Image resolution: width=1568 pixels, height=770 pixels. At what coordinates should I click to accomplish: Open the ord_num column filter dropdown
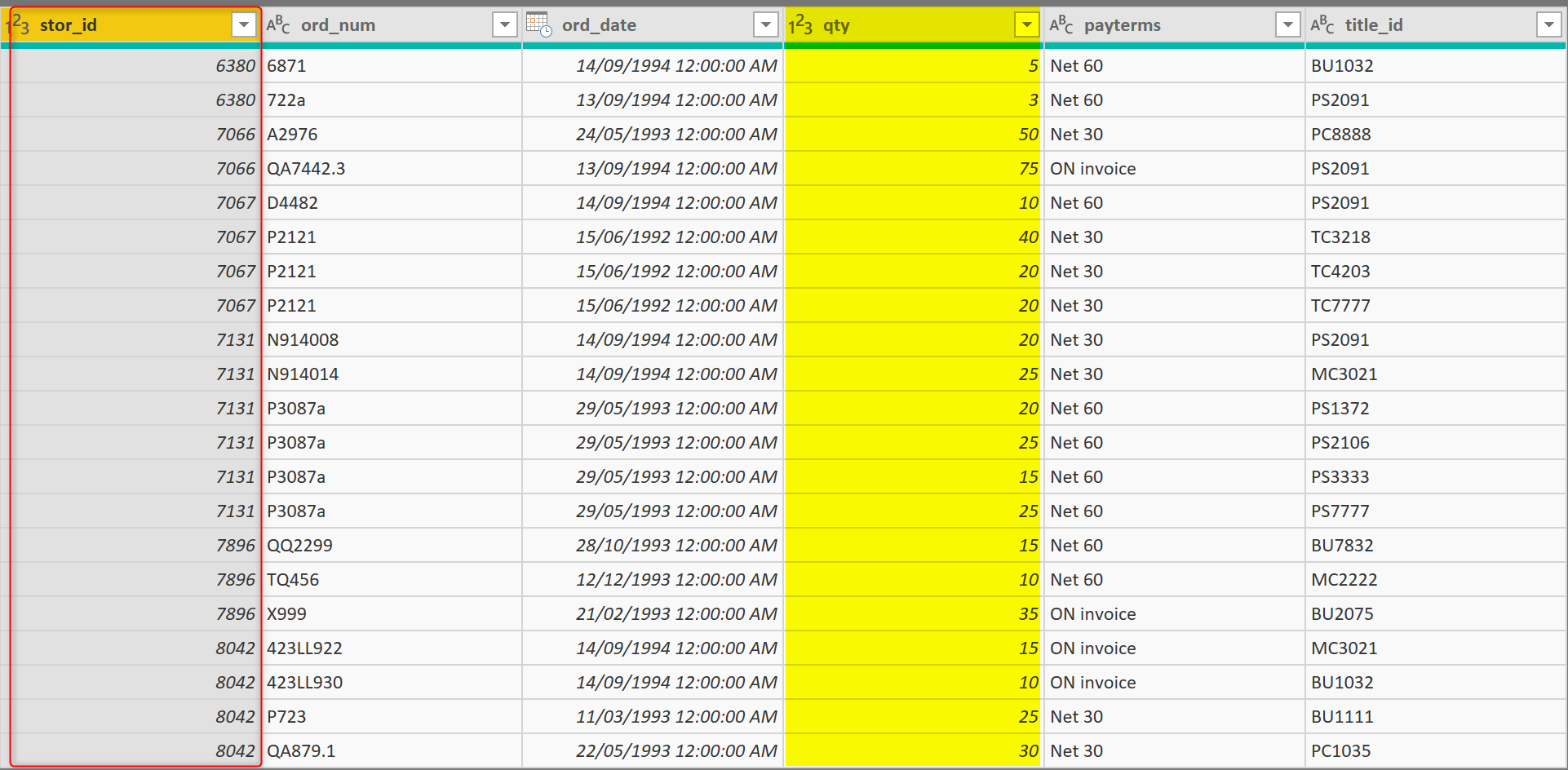tap(505, 25)
